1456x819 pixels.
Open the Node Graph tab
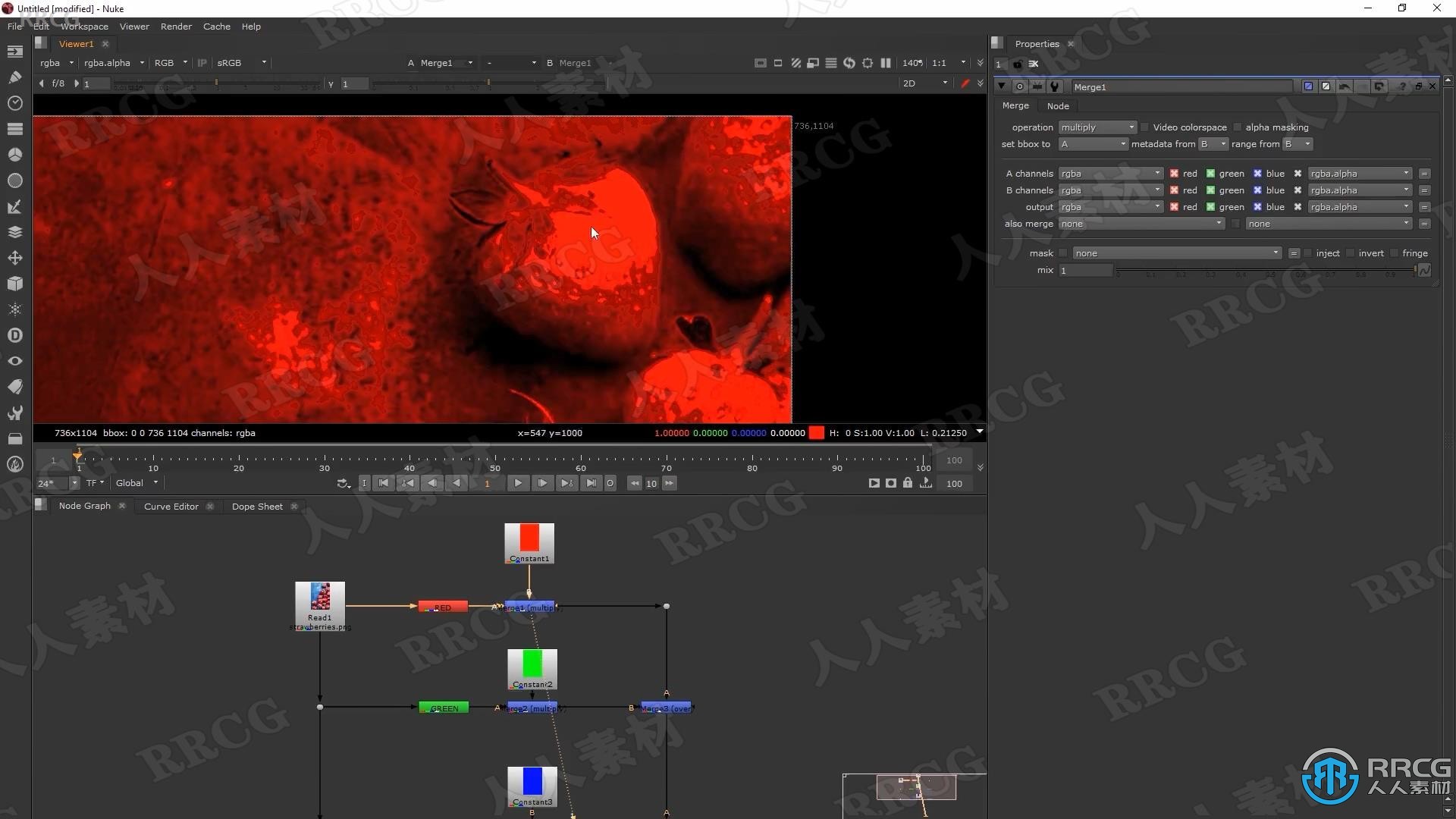[84, 506]
